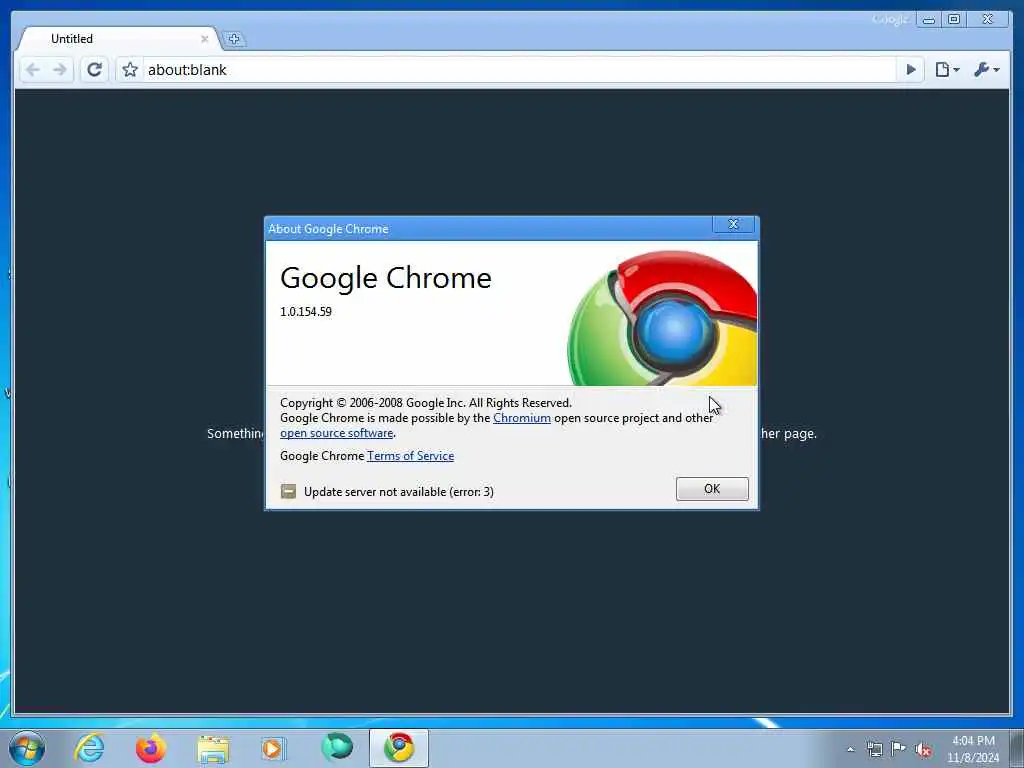
Task: Show hidden system tray icons
Action: (x=850, y=749)
